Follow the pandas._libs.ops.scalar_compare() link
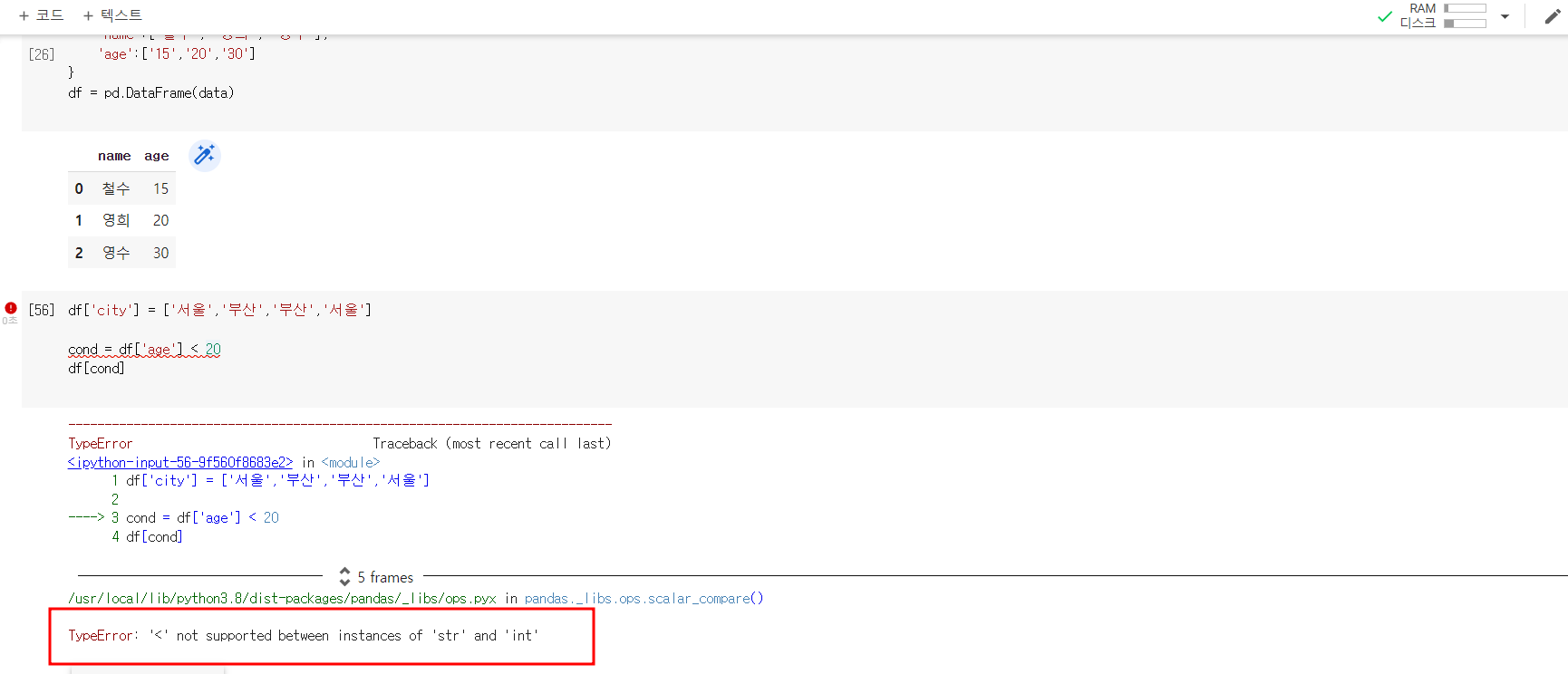This screenshot has height=674, width=1568. coord(644,598)
